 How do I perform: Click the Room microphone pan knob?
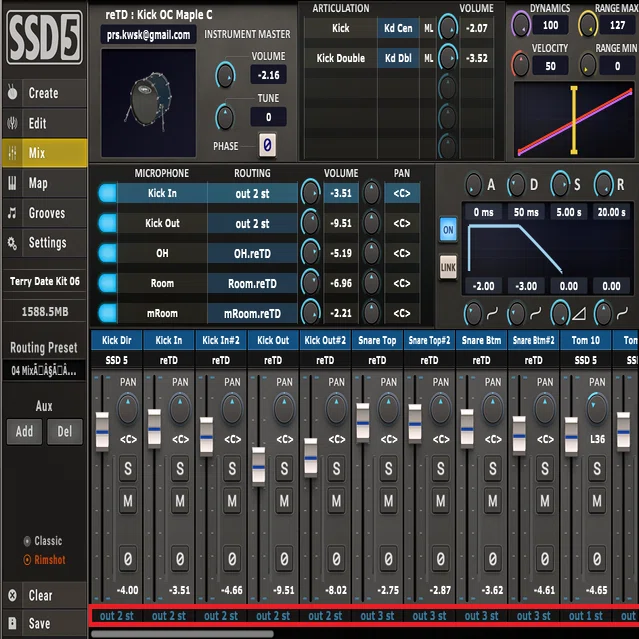click(x=371, y=283)
